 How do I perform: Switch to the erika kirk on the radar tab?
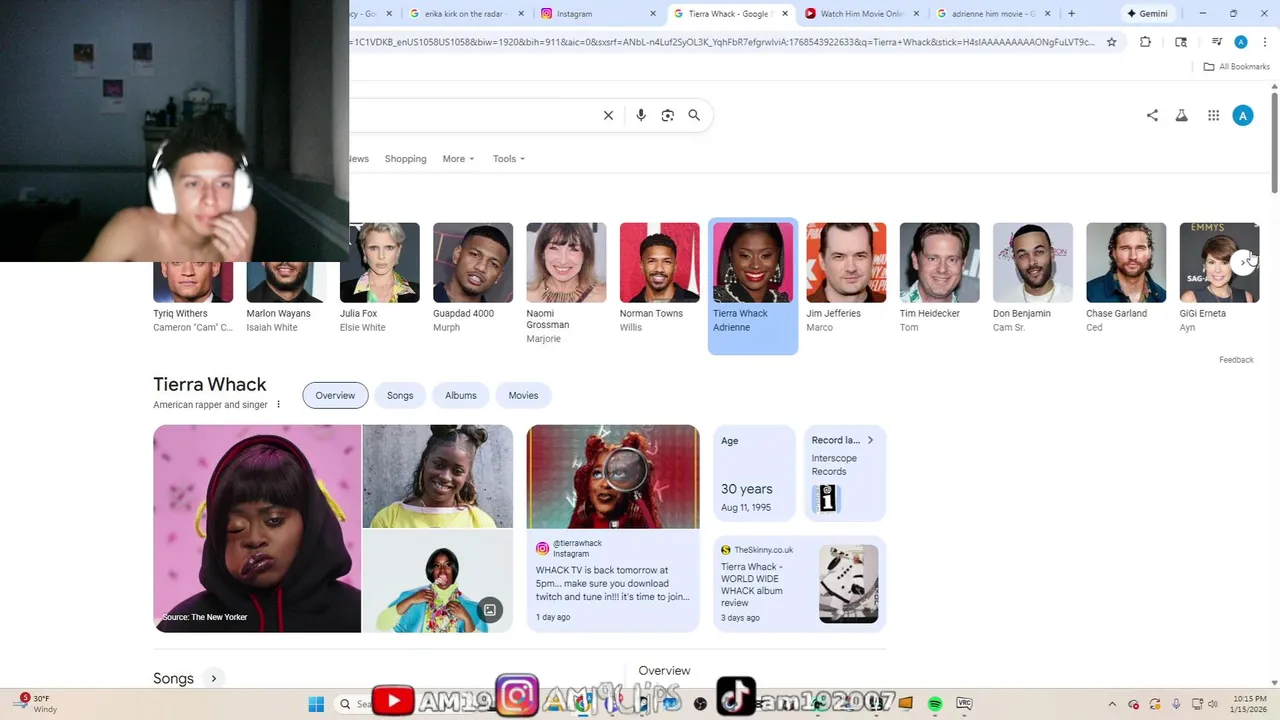pos(468,14)
